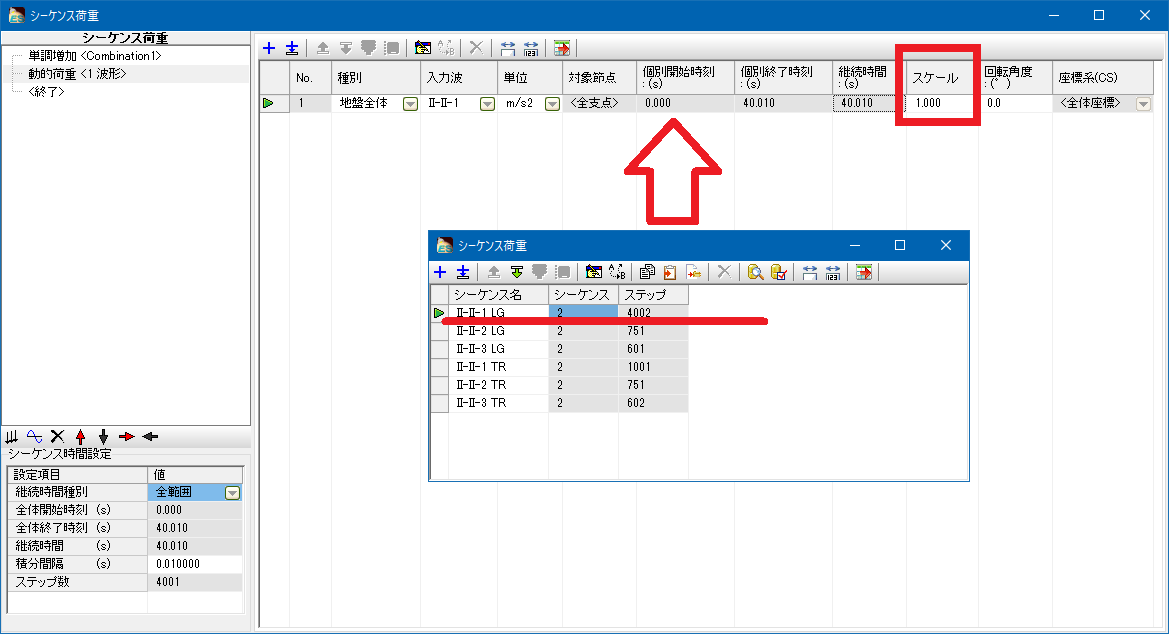
Task: Select tree item 単調増加 <Combination1>
Action: pos(95,56)
